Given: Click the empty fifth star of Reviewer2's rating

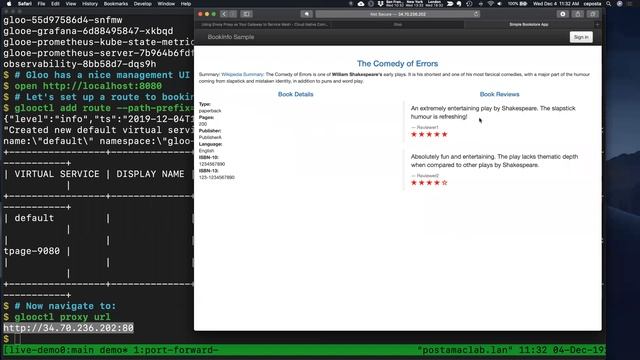Looking at the screenshot, I should pyautogui.click(x=444, y=182).
